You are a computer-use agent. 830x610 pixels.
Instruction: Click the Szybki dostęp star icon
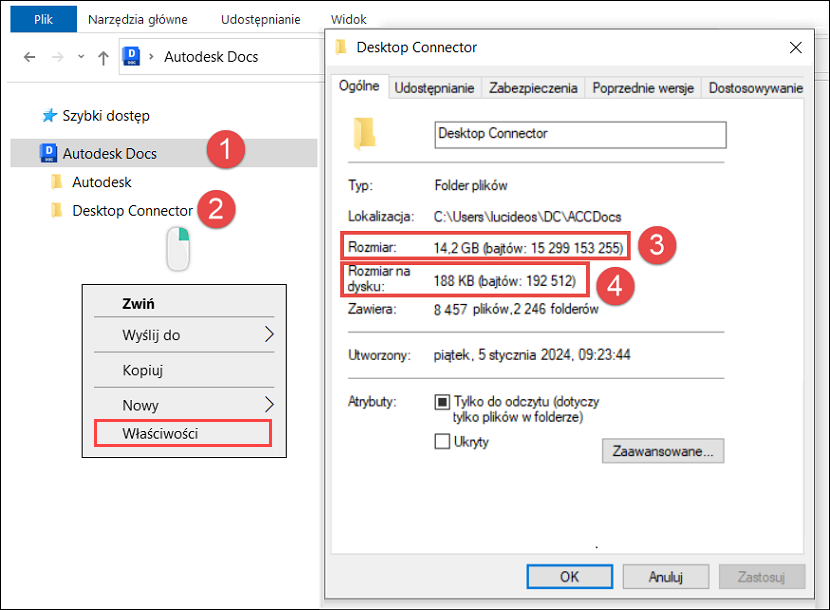[50, 115]
